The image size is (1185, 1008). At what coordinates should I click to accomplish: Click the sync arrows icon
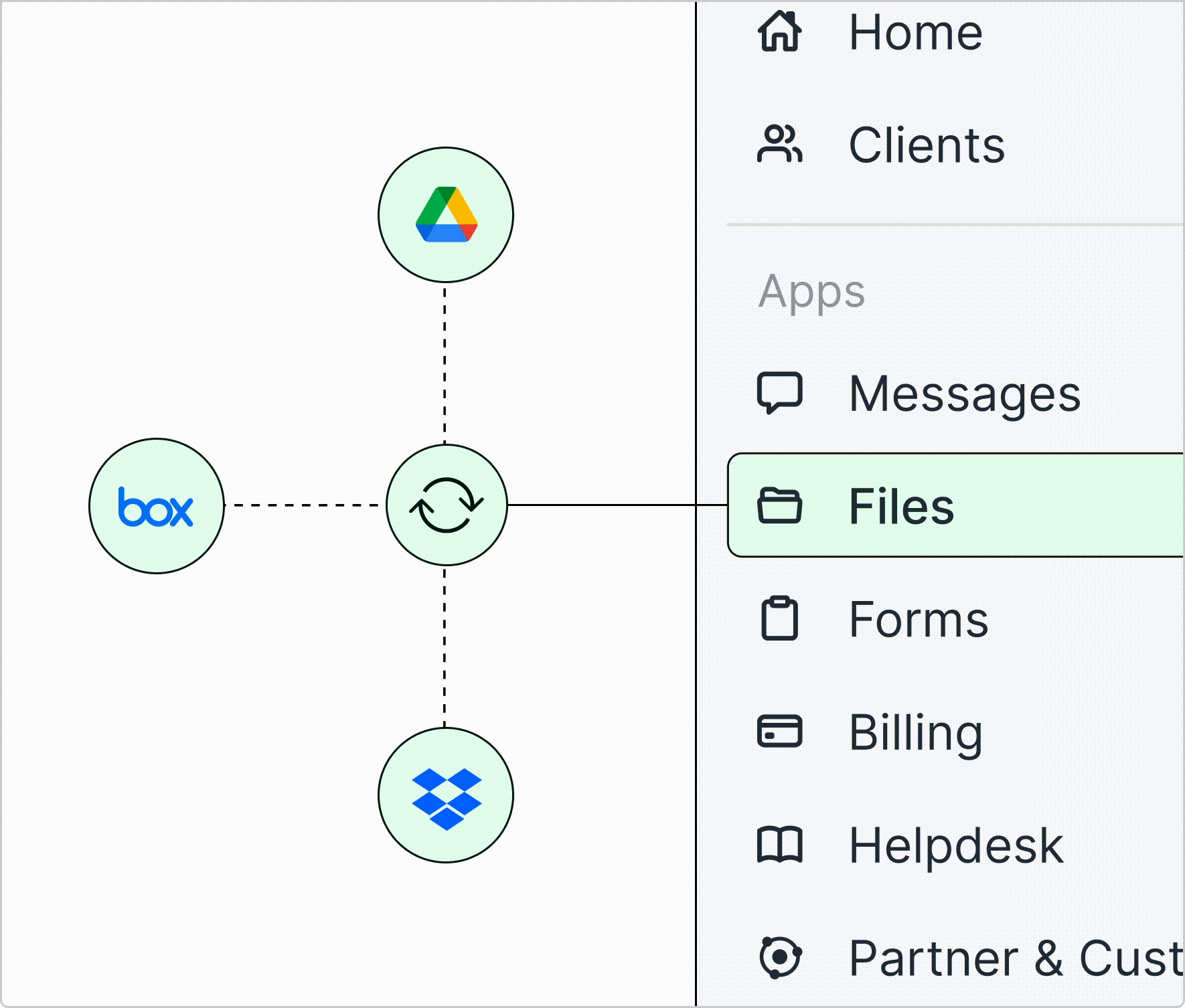[447, 505]
